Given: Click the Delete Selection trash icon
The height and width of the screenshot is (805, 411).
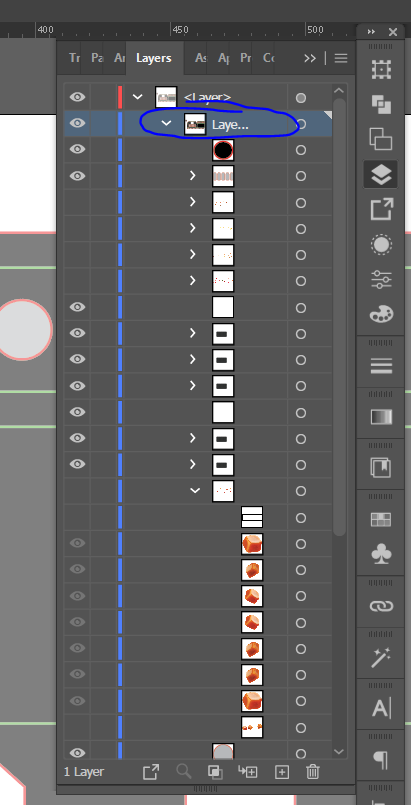Looking at the screenshot, I should click(x=313, y=772).
